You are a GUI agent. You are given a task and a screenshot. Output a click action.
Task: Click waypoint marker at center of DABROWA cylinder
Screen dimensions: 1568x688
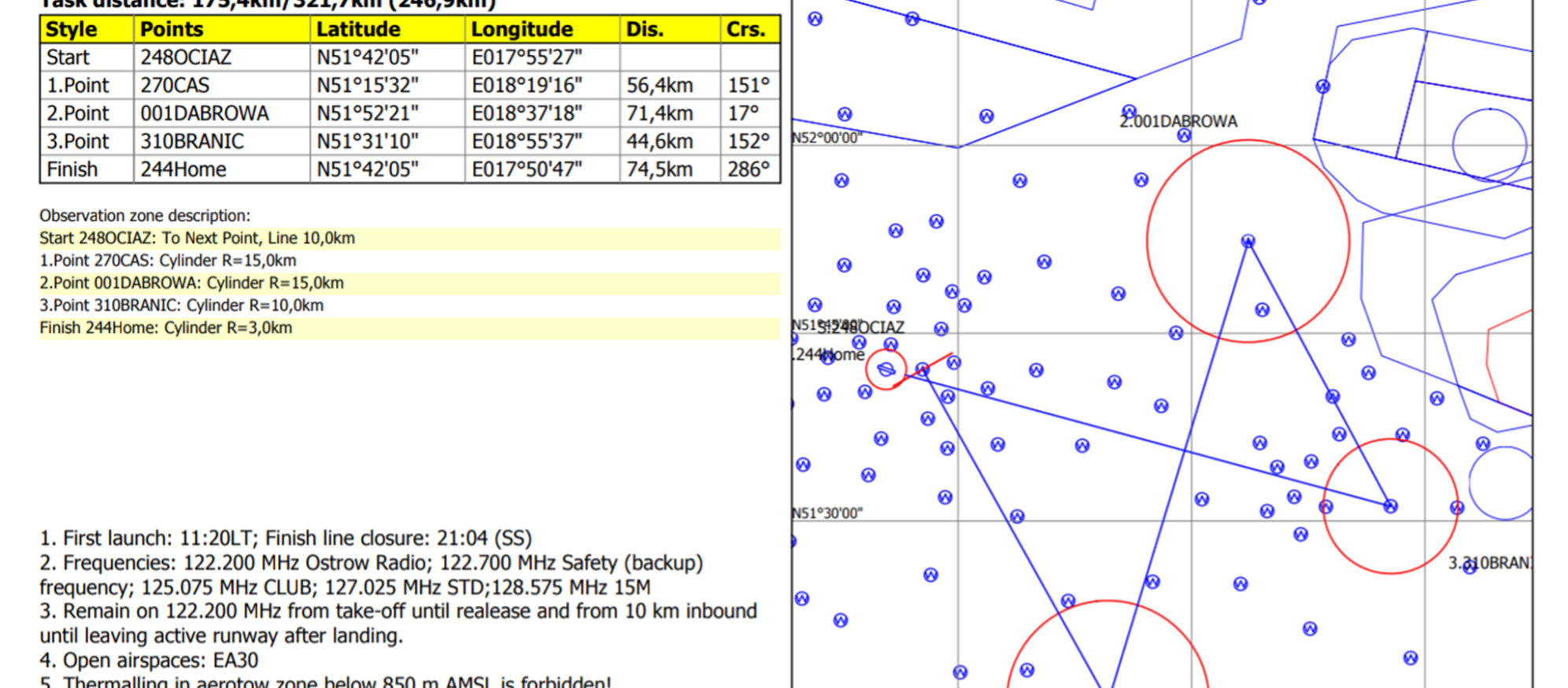pos(1248,241)
